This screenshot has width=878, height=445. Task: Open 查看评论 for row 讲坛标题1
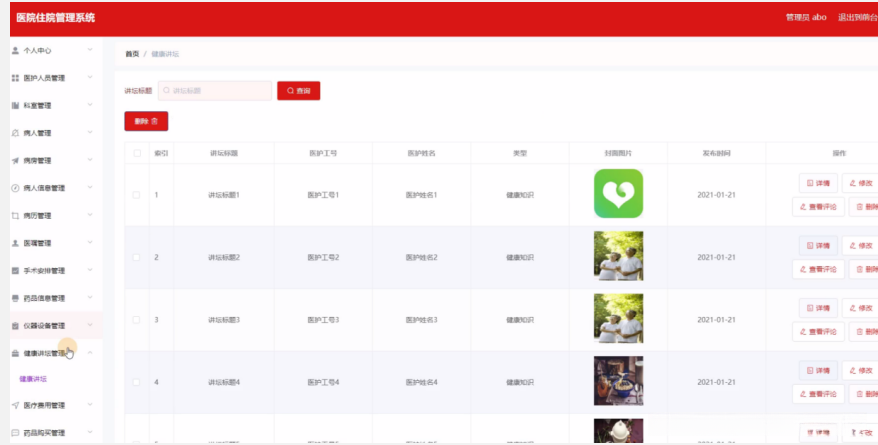(818, 207)
